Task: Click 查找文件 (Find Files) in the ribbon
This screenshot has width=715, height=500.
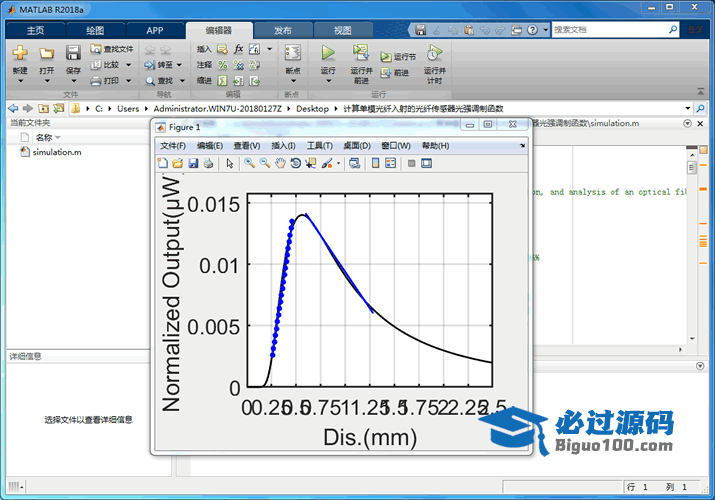Action: click(x=112, y=49)
